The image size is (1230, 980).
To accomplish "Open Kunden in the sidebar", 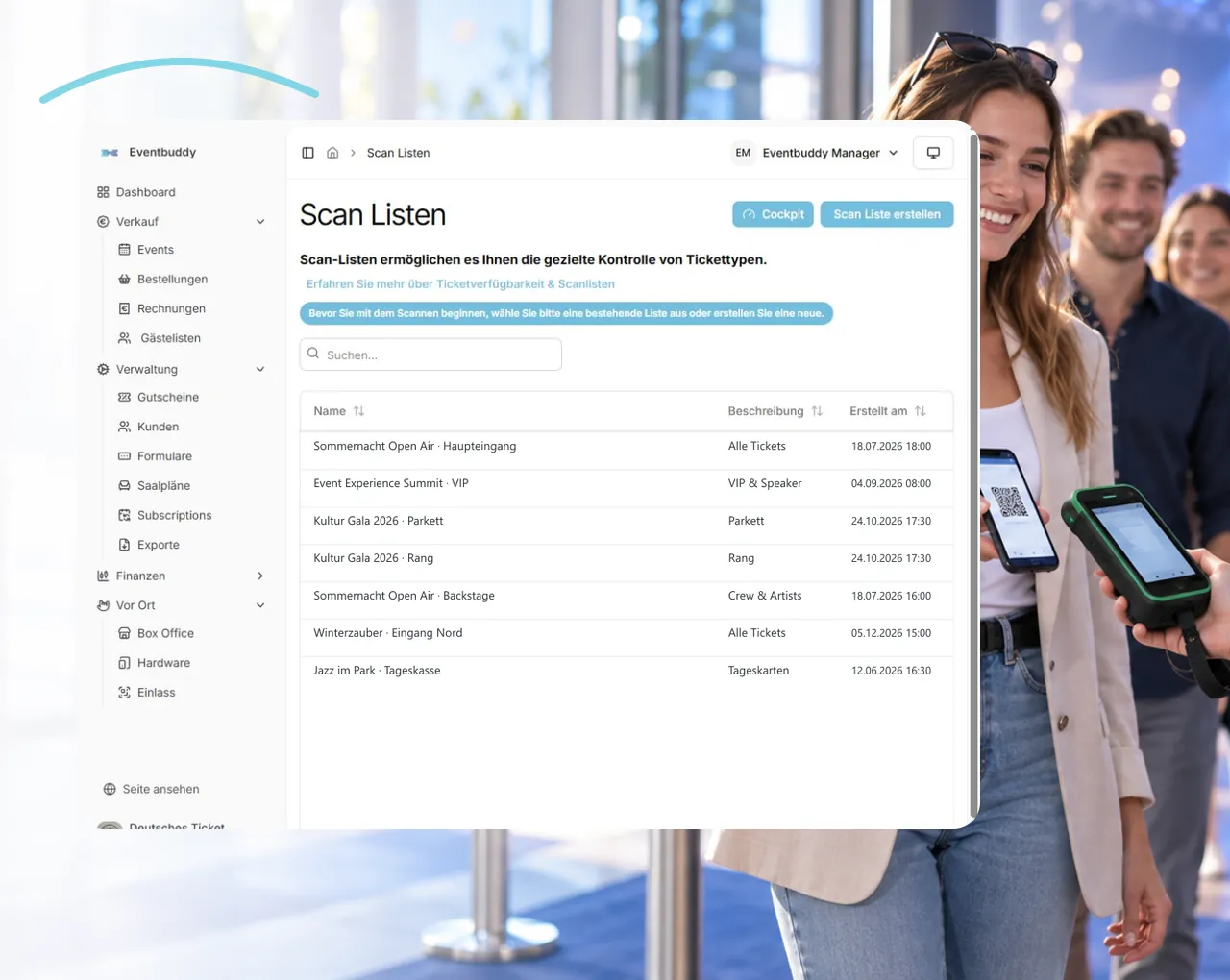I will pyautogui.click(x=159, y=427).
